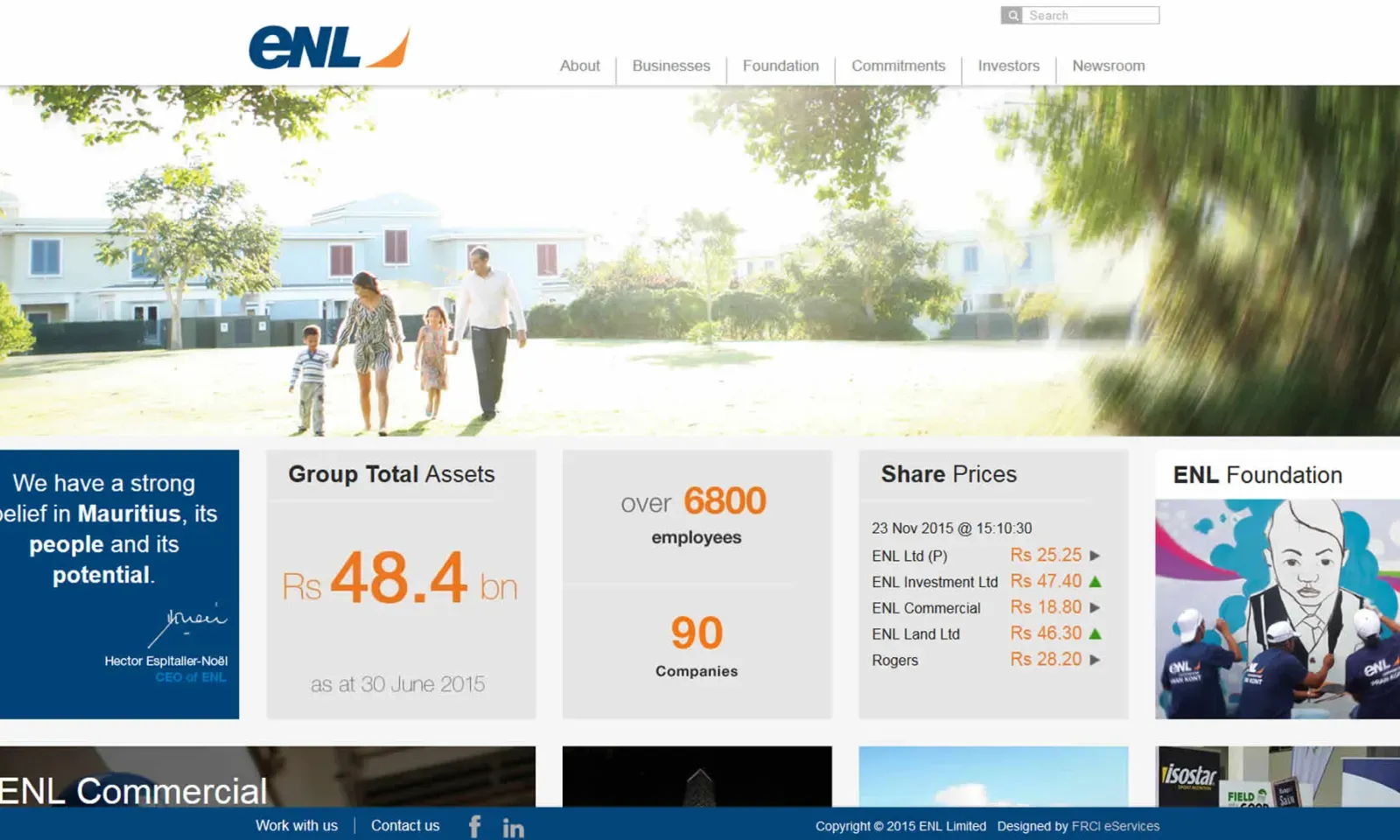This screenshot has width=1400, height=840.
Task: Visit the Newsroom page
Action: (x=1108, y=66)
